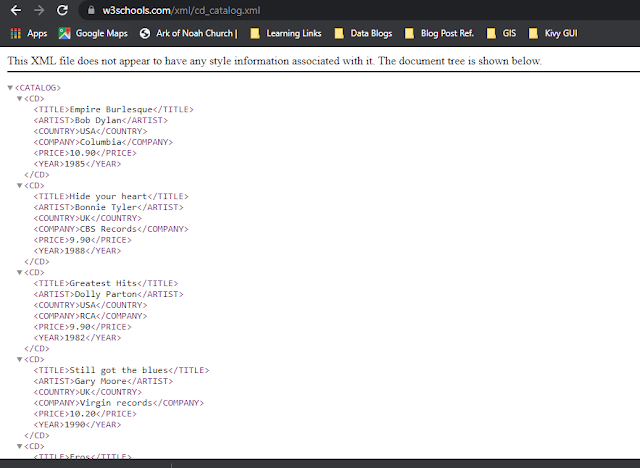The height and width of the screenshot is (468, 640).
Task: Open the GIS bookmark folder
Action: [502, 33]
